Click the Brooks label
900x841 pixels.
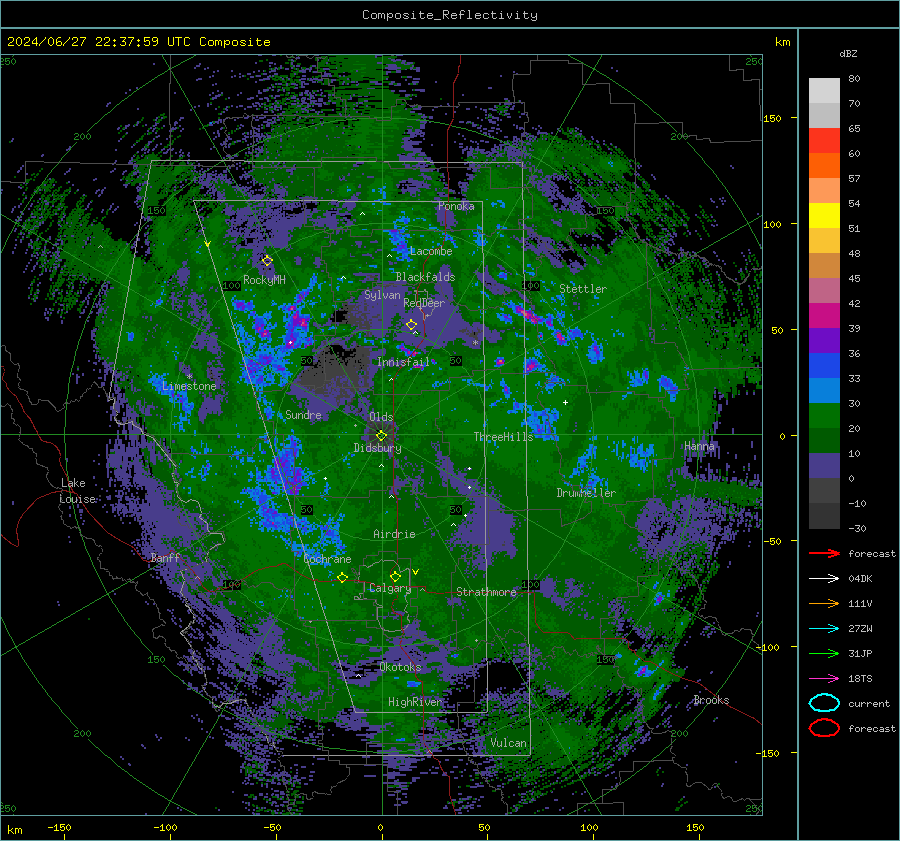711,700
